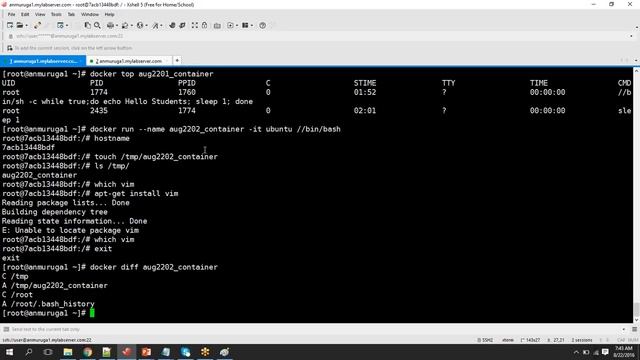Viewport: 640px width, 360px height.
Task: Click "2 sessions" in the status bar
Action: pos(582,340)
